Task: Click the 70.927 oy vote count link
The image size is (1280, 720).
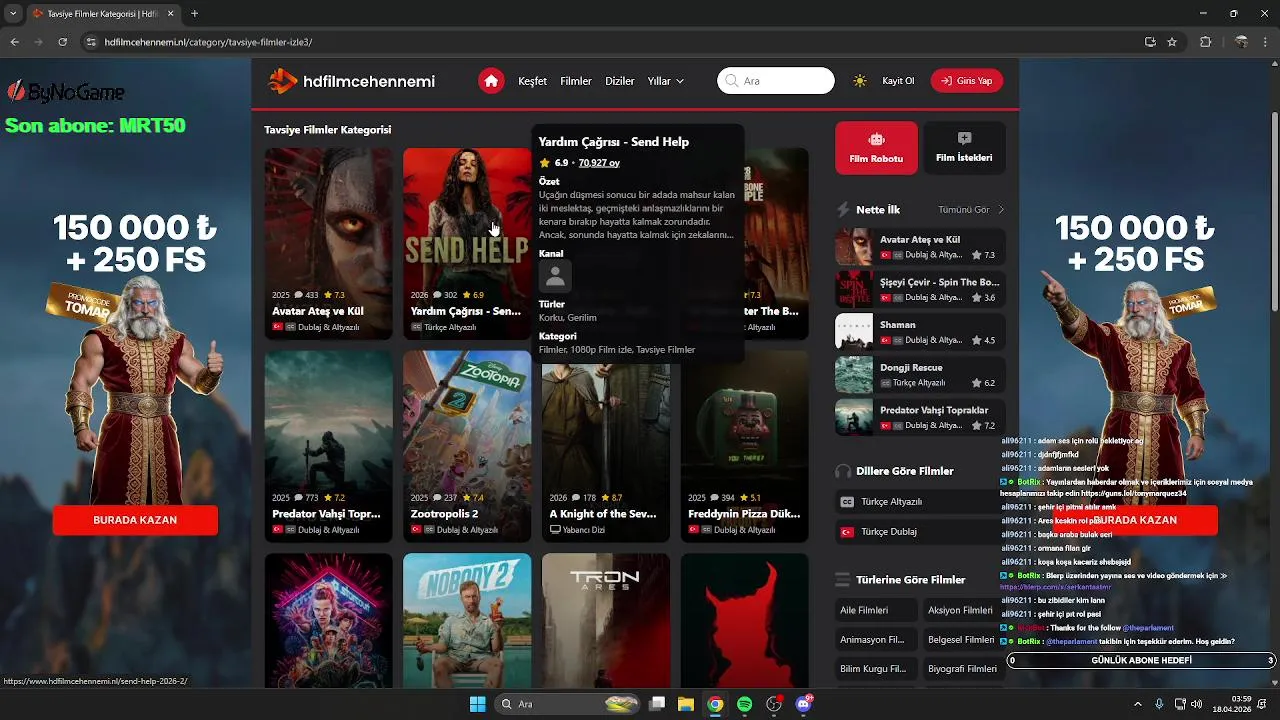Action: click(x=599, y=163)
